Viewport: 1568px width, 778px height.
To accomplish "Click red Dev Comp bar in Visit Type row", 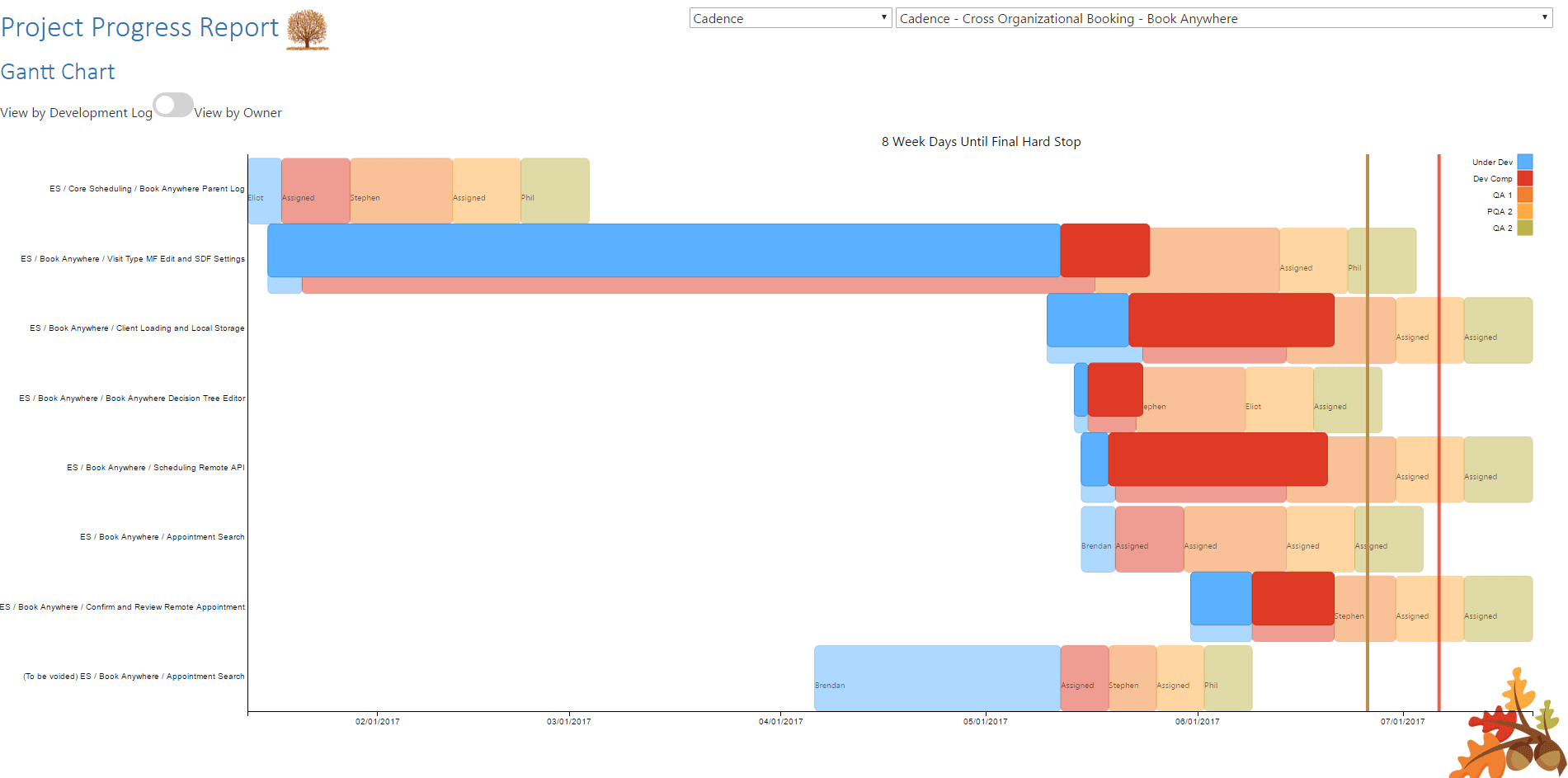I will click(x=1104, y=250).
